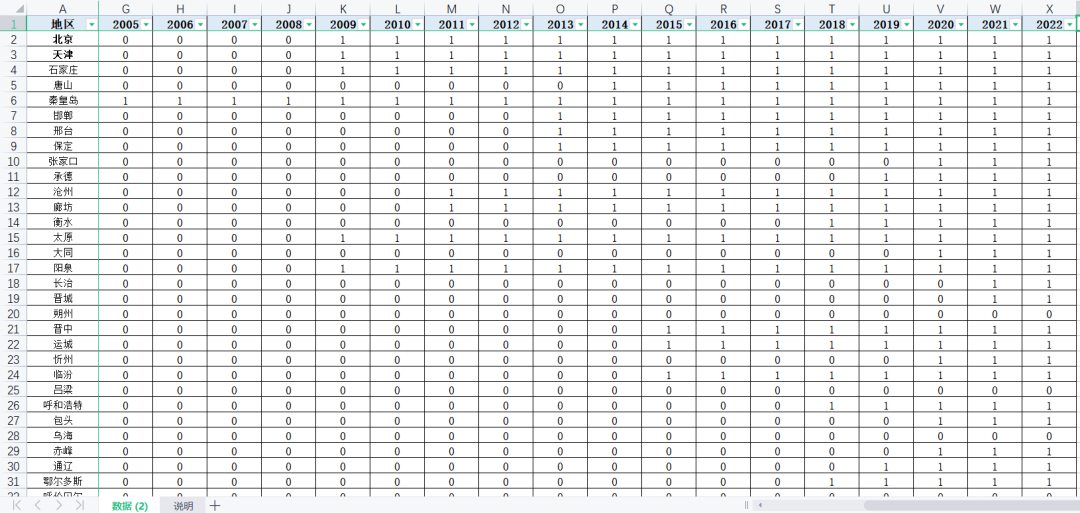Open the 2015 column filter dropdown
This screenshot has height=513, width=1080.
click(690, 25)
